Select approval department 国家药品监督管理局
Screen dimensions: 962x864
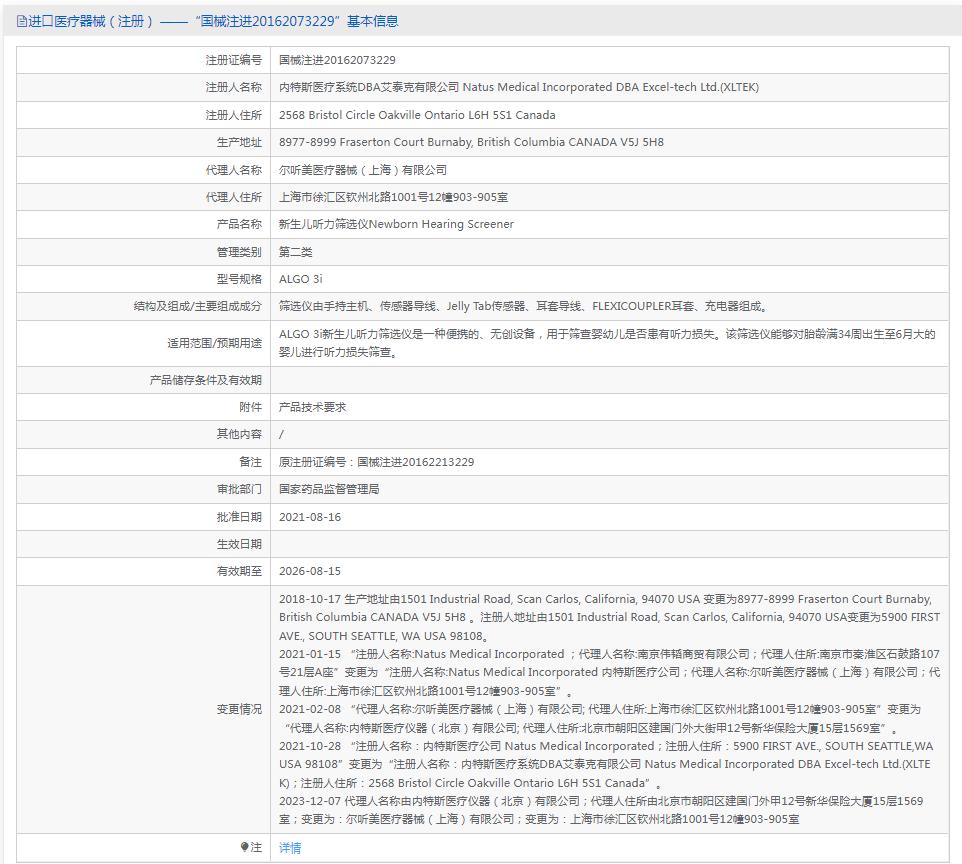click(x=329, y=489)
